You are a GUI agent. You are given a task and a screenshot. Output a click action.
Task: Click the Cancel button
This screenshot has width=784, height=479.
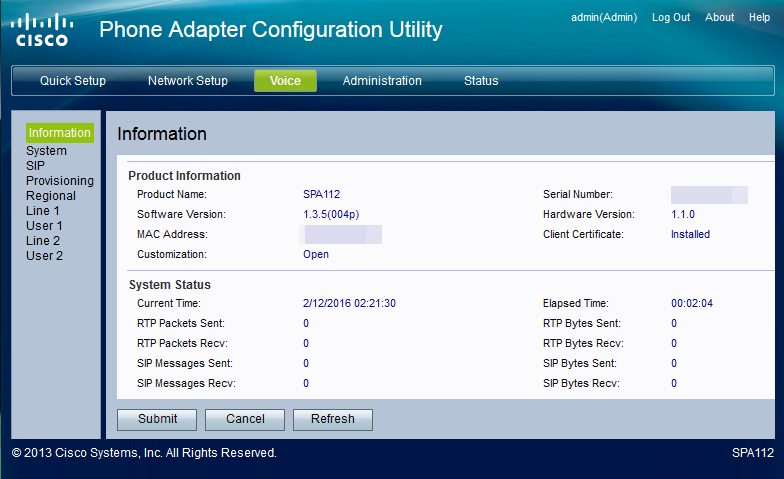[245, 419]
